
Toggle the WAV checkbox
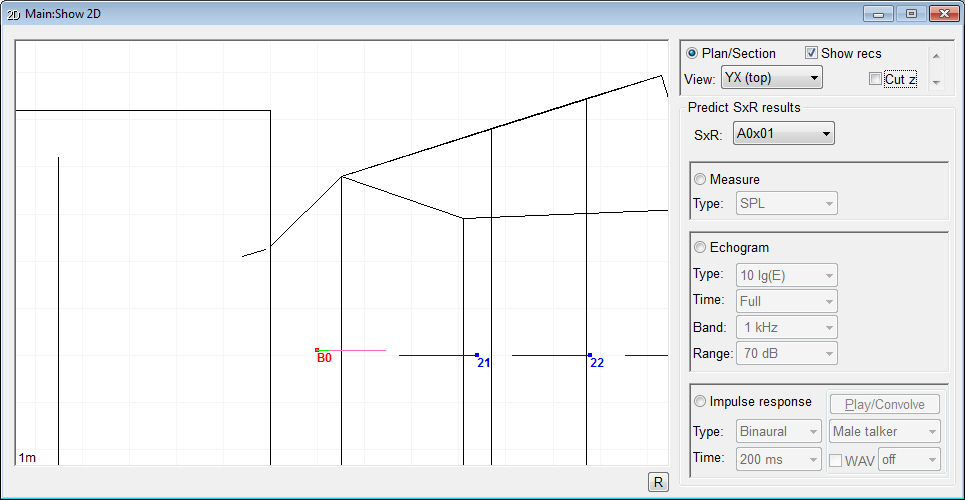[836, 460]
